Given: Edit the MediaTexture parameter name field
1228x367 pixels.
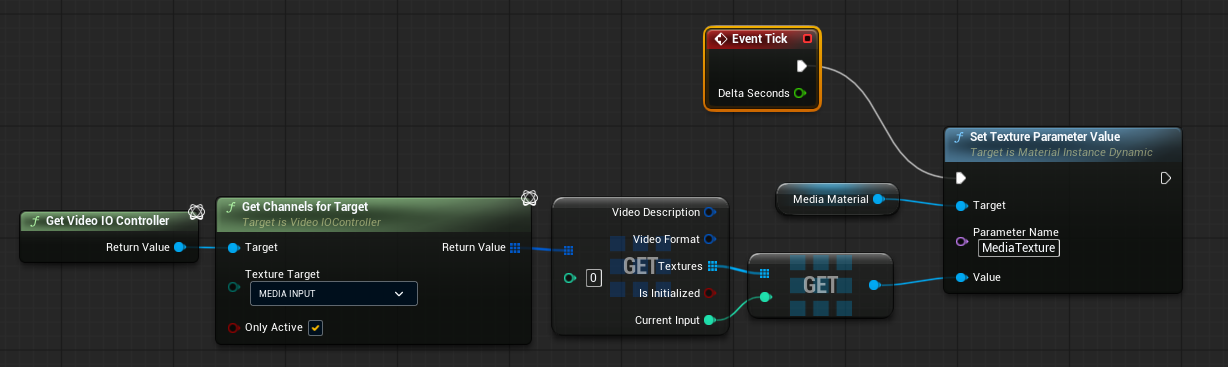Looking at the screenshot, I should [x=1018, y=248].
